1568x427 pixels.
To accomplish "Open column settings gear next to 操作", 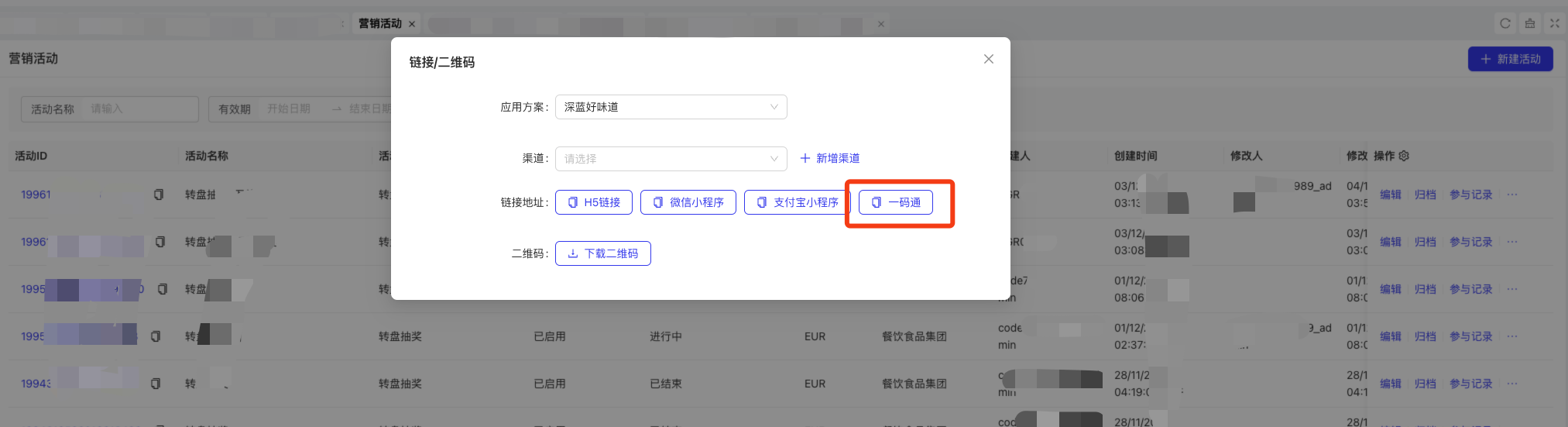I will pos(1404,156).
